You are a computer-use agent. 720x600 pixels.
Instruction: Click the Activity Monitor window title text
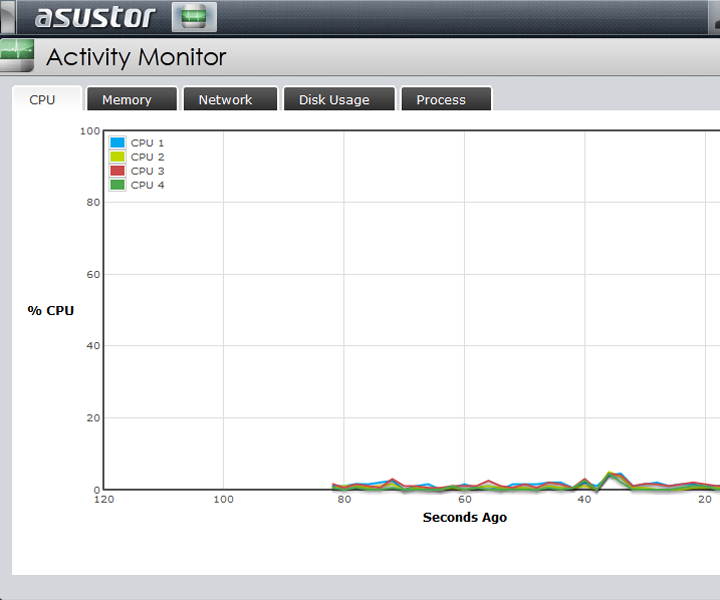click(136, 57)
